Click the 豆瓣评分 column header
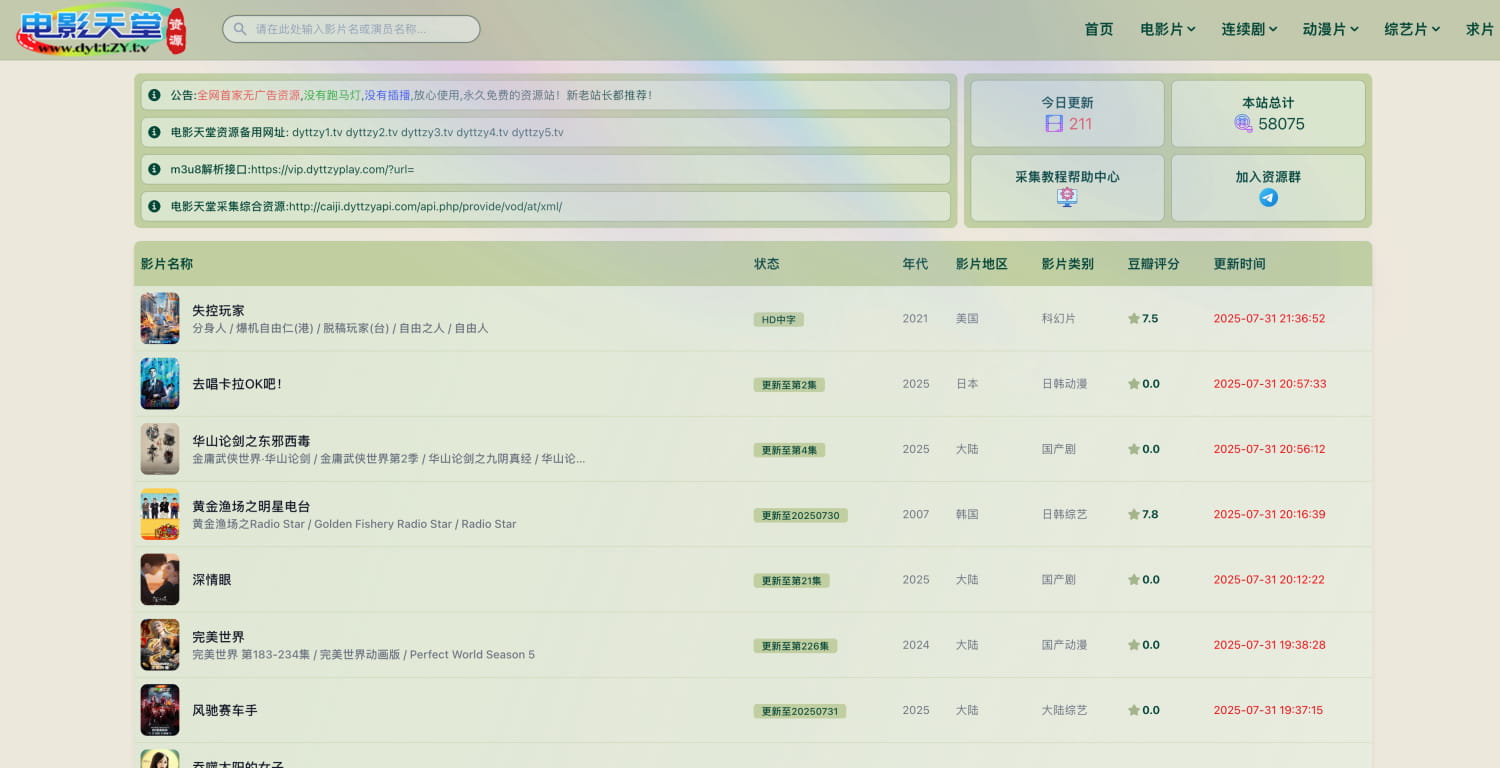1500x768 pixels. click(1154, 264)
